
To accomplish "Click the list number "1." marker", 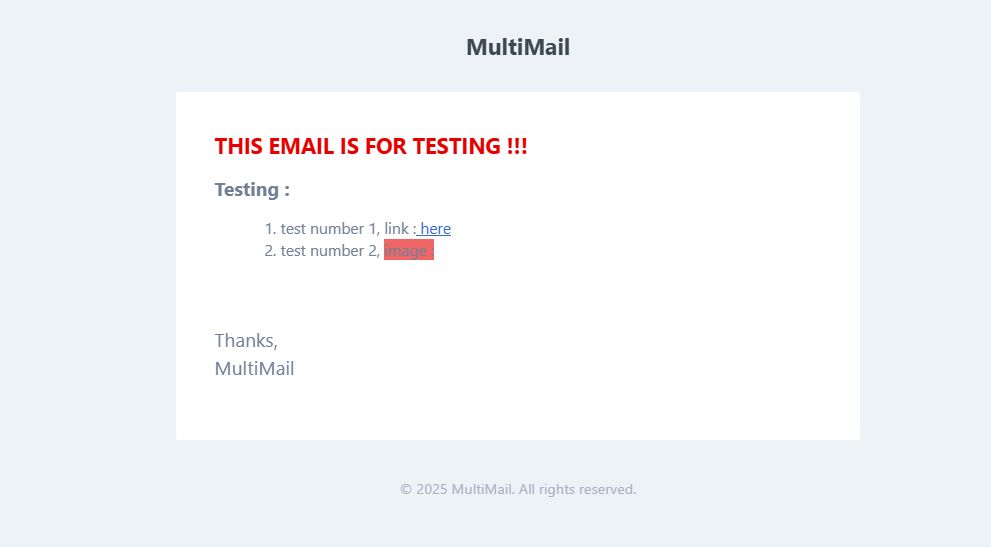I will coord(270,229).
